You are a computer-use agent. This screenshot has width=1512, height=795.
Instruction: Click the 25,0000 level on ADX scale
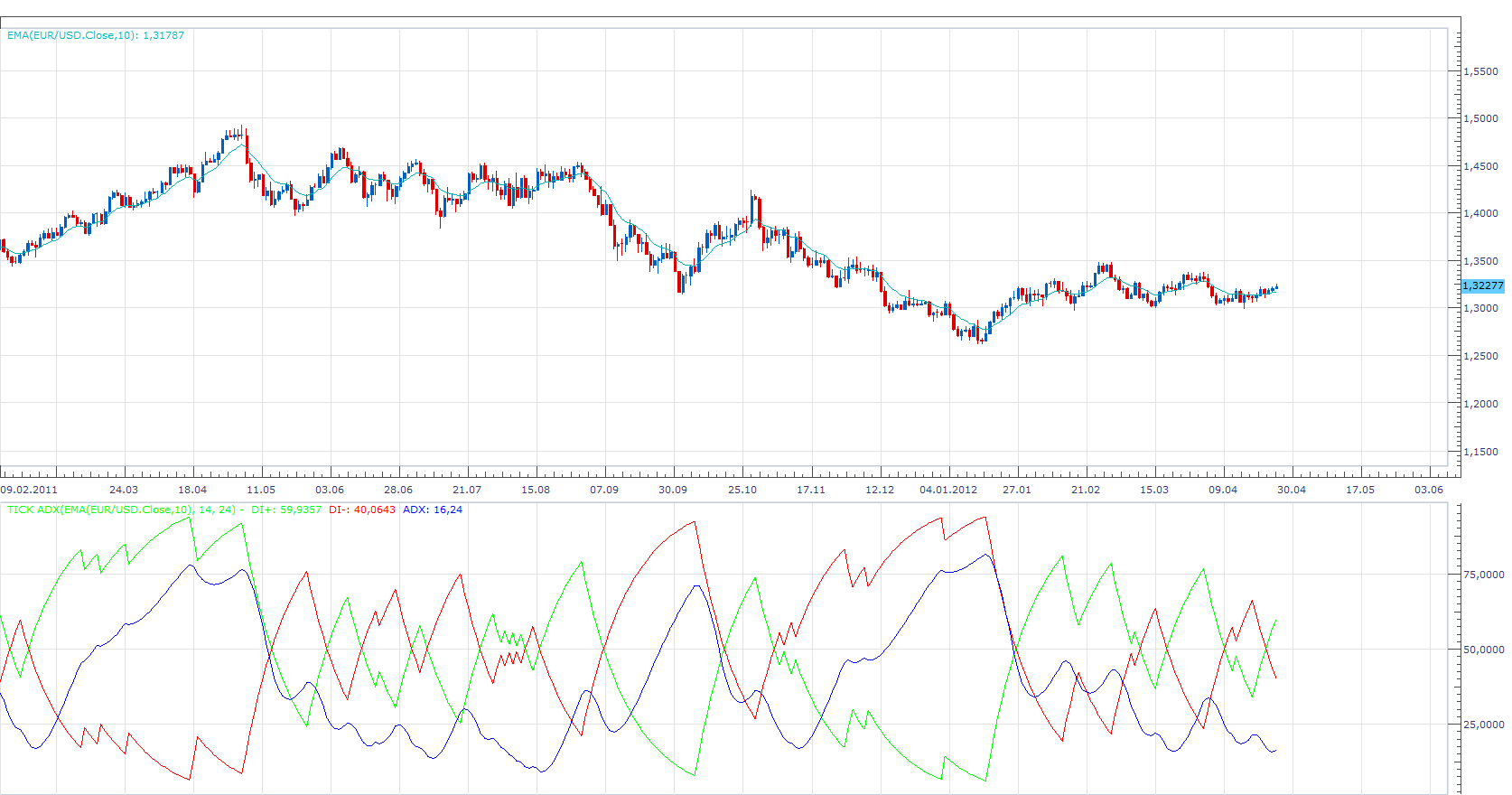1483,725
